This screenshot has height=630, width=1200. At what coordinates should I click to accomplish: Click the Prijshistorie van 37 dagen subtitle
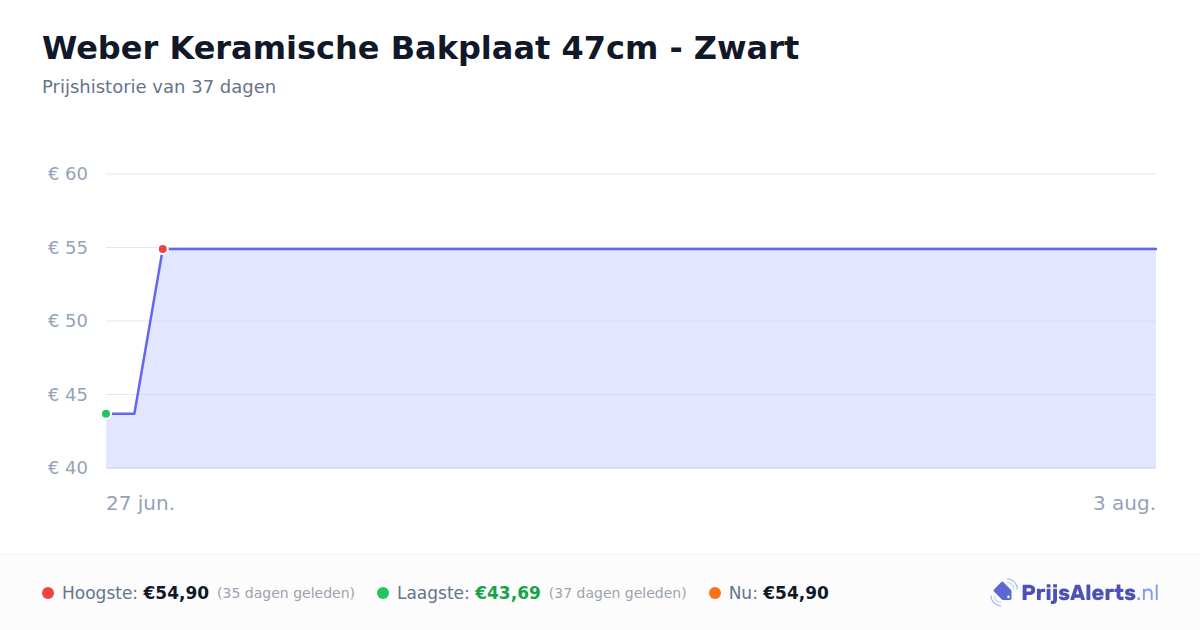tap(159, 87)
